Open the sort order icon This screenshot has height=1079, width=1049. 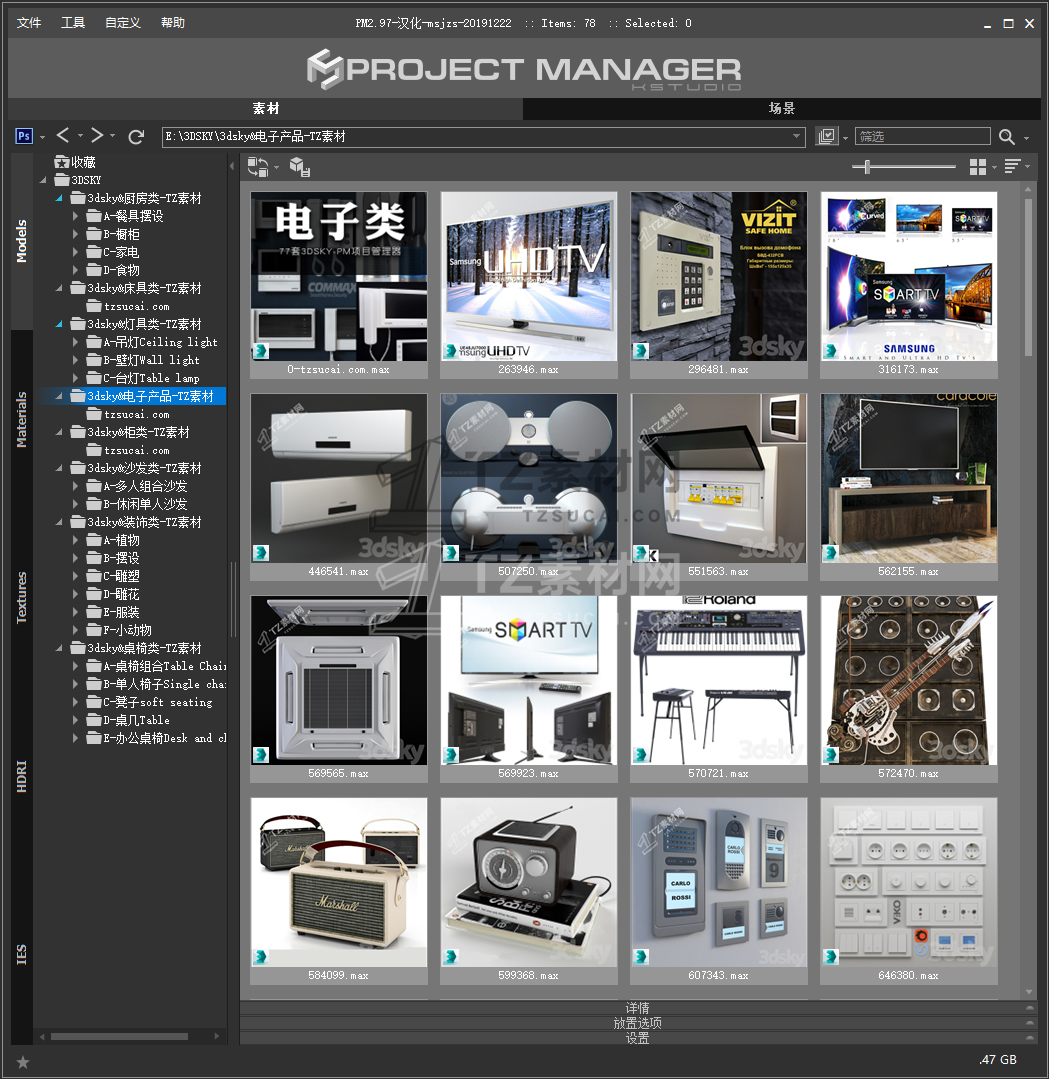[x=1012, y=166]
